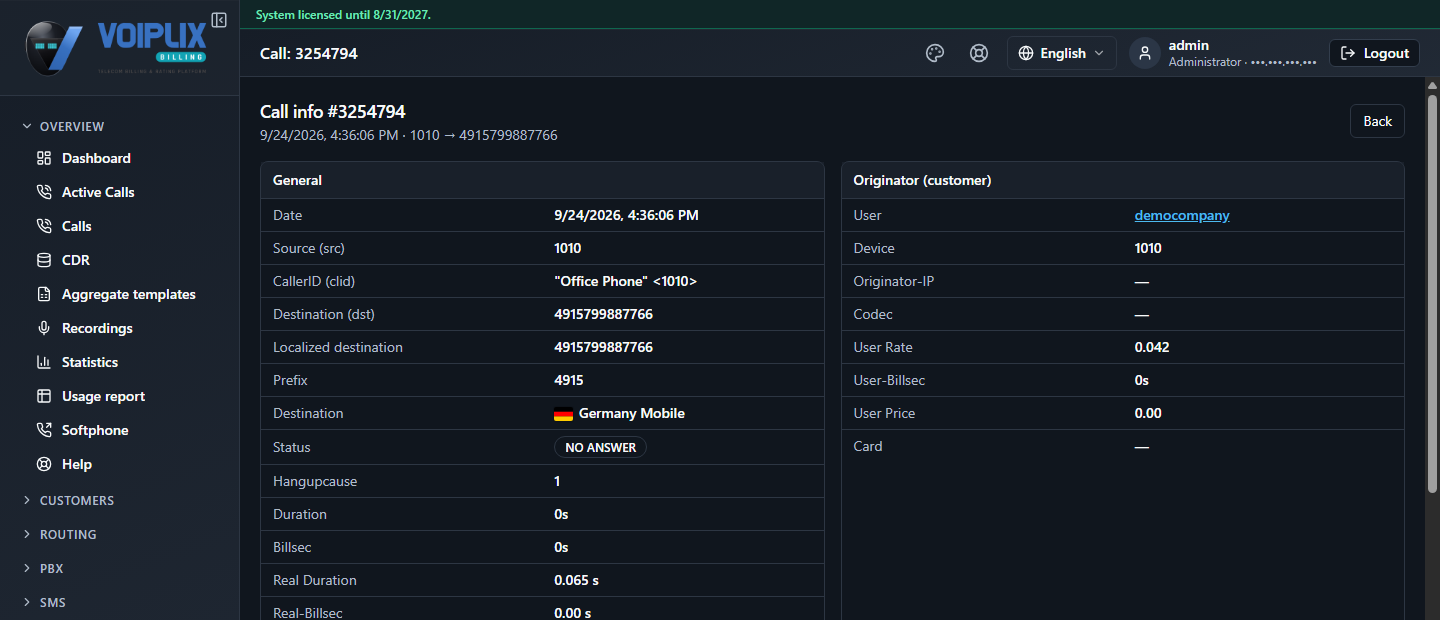Open the support lifebuoy icon in header
1440x620 pixels.
[979, 53]
